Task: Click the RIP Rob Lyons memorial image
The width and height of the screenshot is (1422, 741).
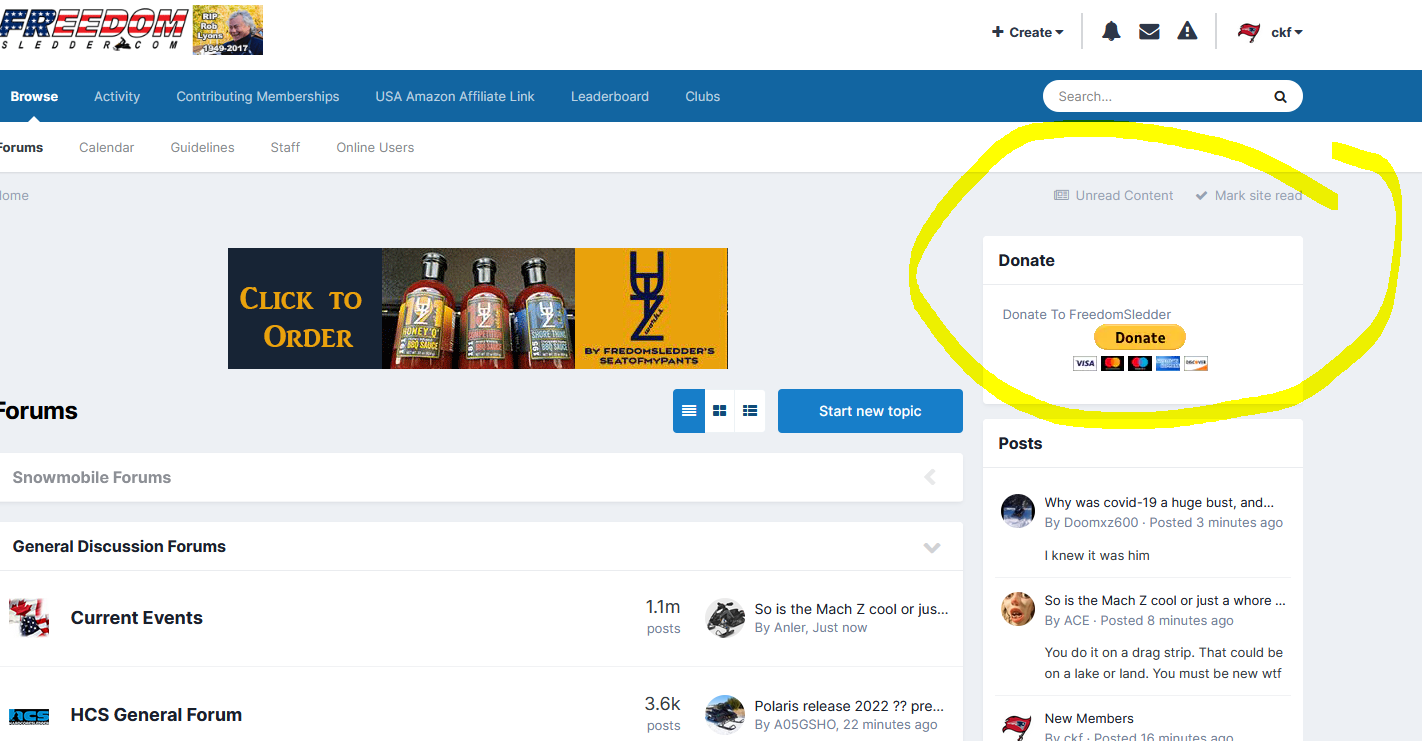Action: tap(228, 30)
